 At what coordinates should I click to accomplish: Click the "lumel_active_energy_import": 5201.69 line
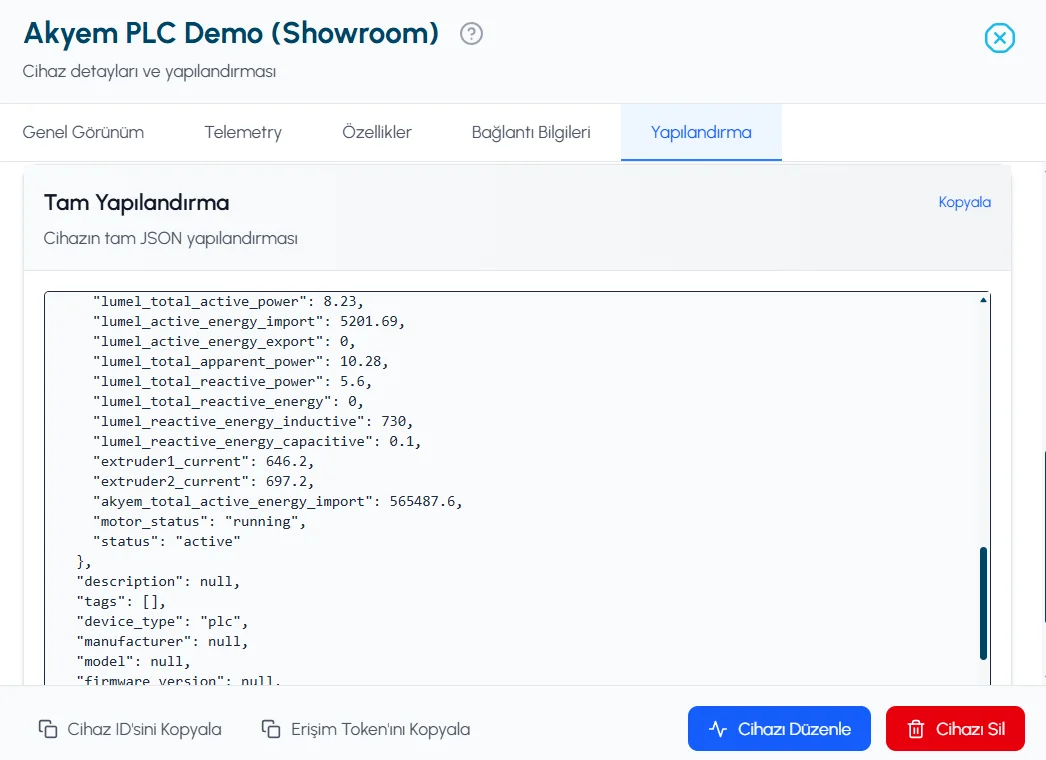[249, 322]
